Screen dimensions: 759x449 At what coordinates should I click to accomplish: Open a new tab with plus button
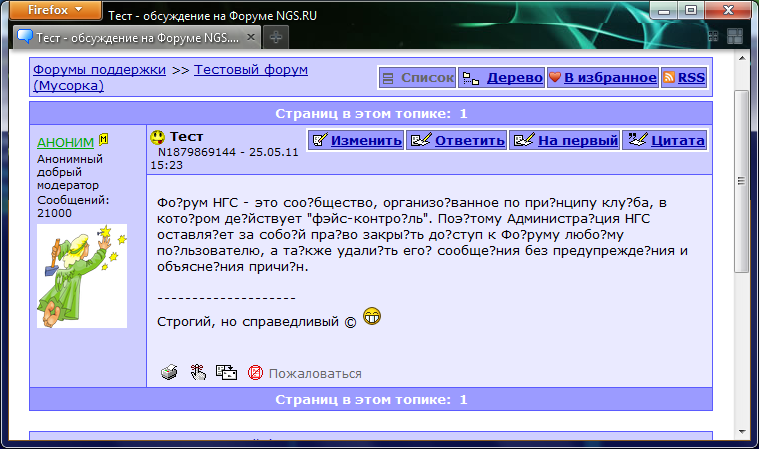coord(276,37)
